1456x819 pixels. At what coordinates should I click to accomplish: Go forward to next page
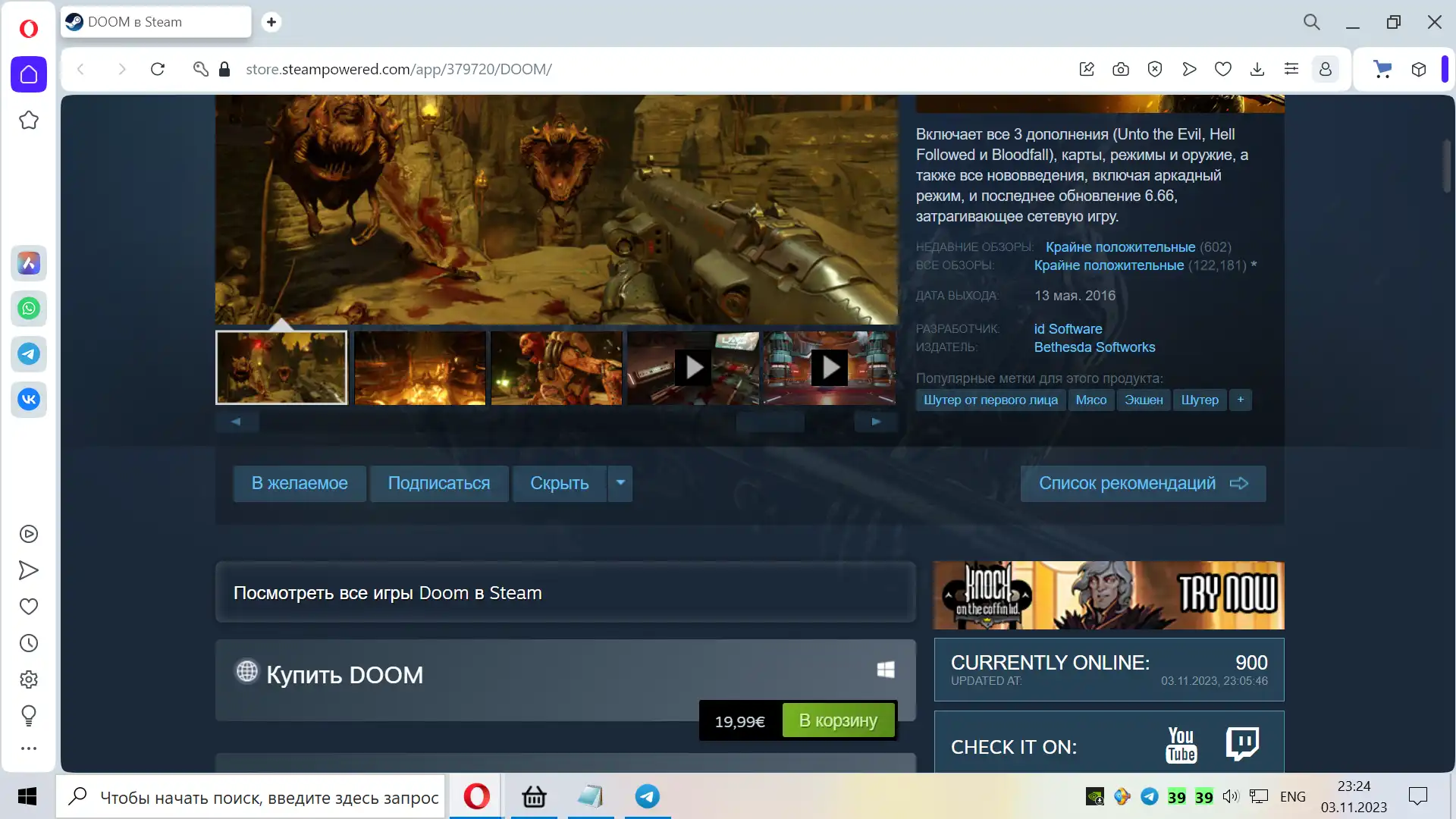click(122, 69)
